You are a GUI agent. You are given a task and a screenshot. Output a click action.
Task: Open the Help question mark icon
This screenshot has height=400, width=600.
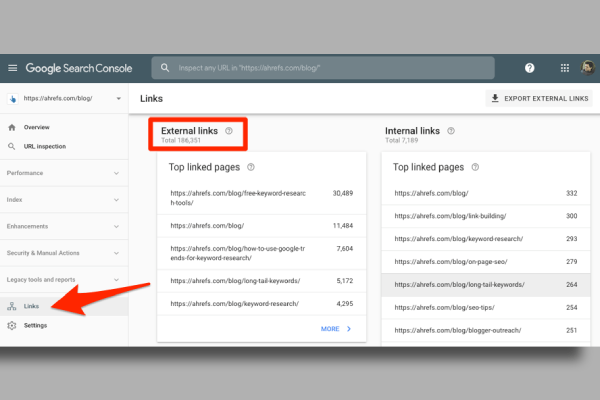(530, 68)
